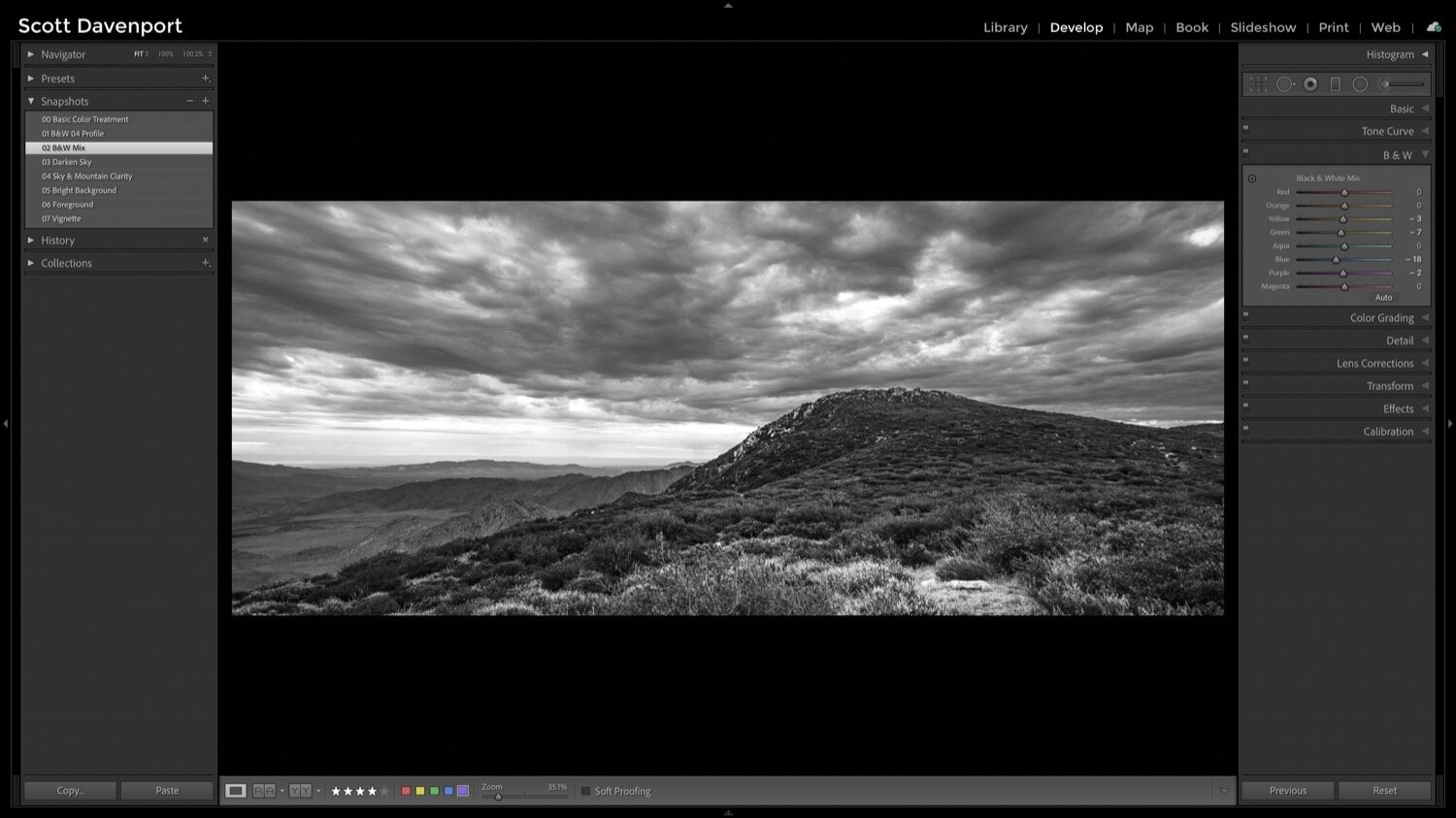Toggle the B & W panel switch
The image size is (1456, 818).
1246,151
